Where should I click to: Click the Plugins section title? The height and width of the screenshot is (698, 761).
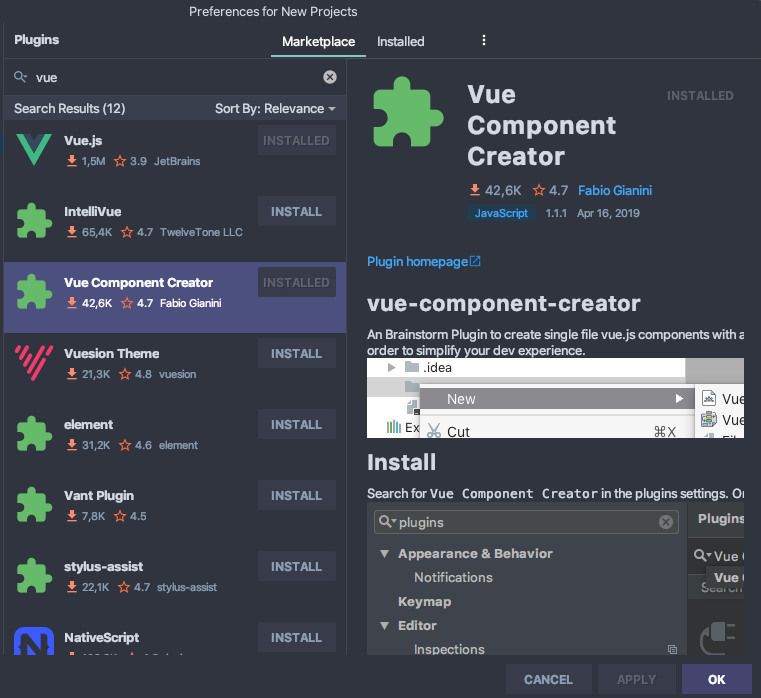pos(36,40)
